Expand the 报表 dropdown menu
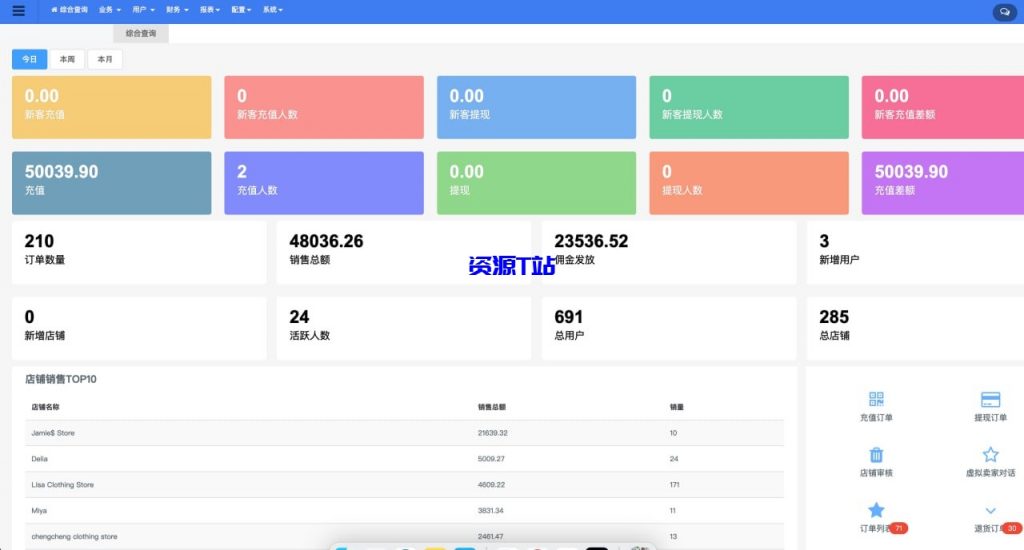Viewport: 1024px width, 550px height. point(210,10)
